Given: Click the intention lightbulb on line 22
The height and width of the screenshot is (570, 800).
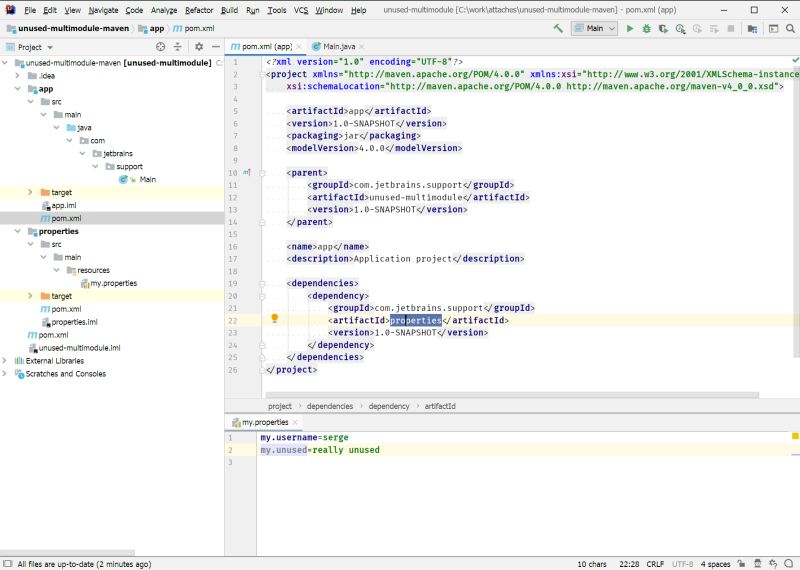Looking at the screenshot, I should pyautogui.click(x=274, y=318).
